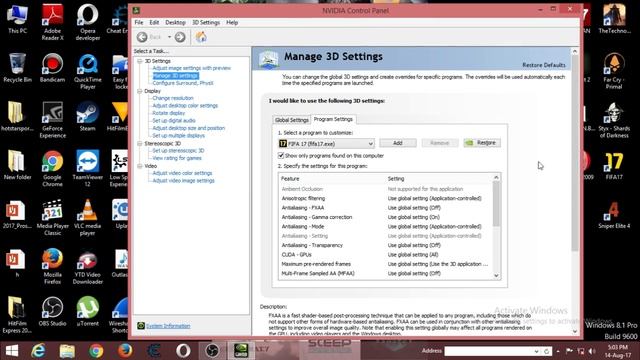Select Antialiasing - FXAA setting row
The height and width of the screenshot is (360, 640).
[386, 208]
